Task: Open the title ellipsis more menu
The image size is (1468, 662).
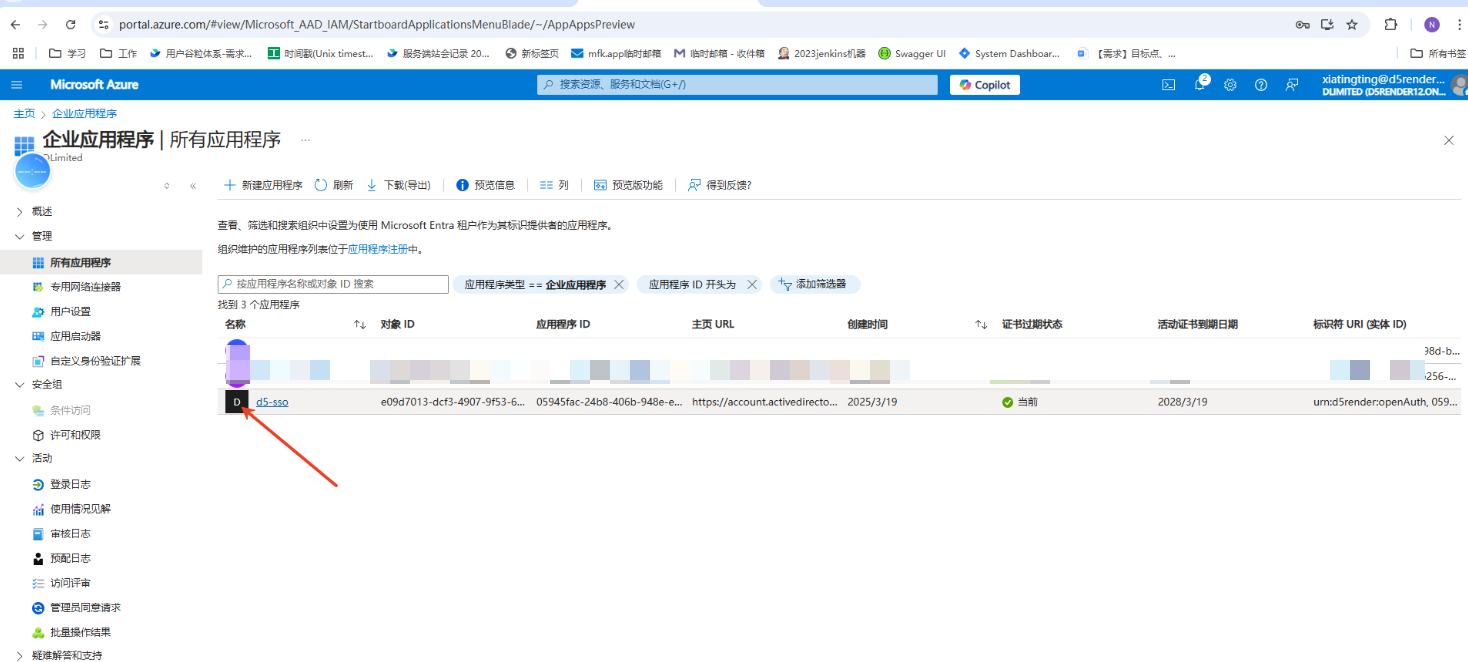Action: point(305,140)
